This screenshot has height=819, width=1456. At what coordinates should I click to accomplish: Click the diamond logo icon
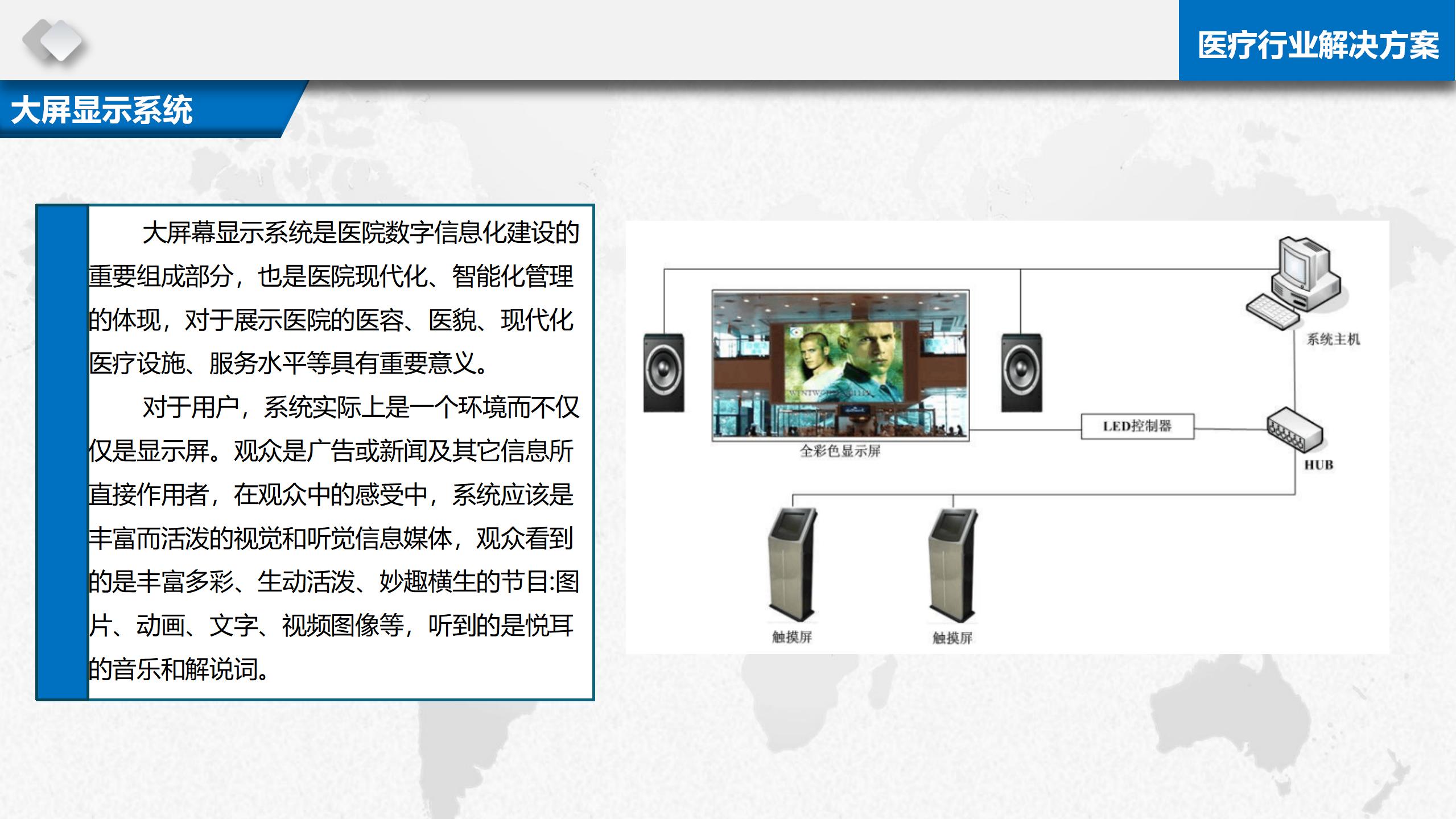(x=52, y=41)
